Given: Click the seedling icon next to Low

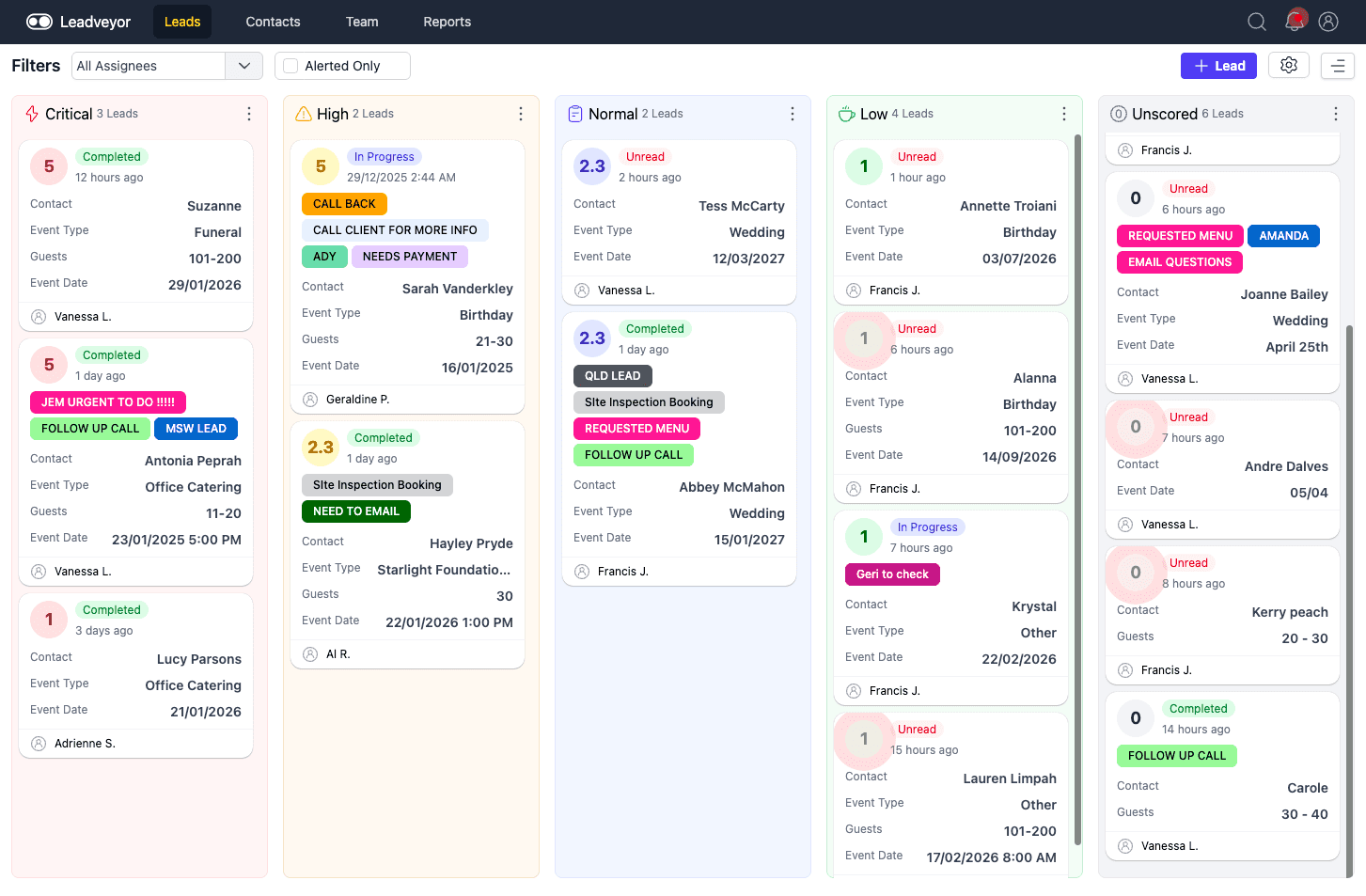Looking at the screenshot, I should pos(845,113).
